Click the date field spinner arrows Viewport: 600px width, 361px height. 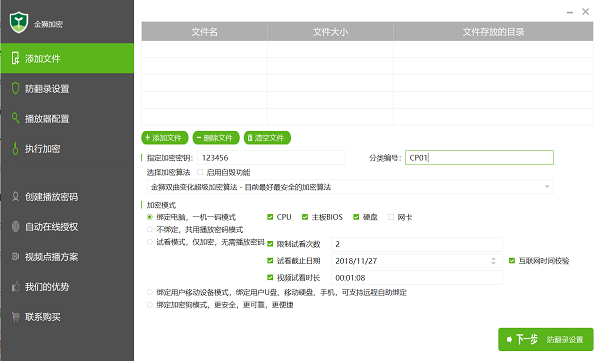click(x=493, y=261)
